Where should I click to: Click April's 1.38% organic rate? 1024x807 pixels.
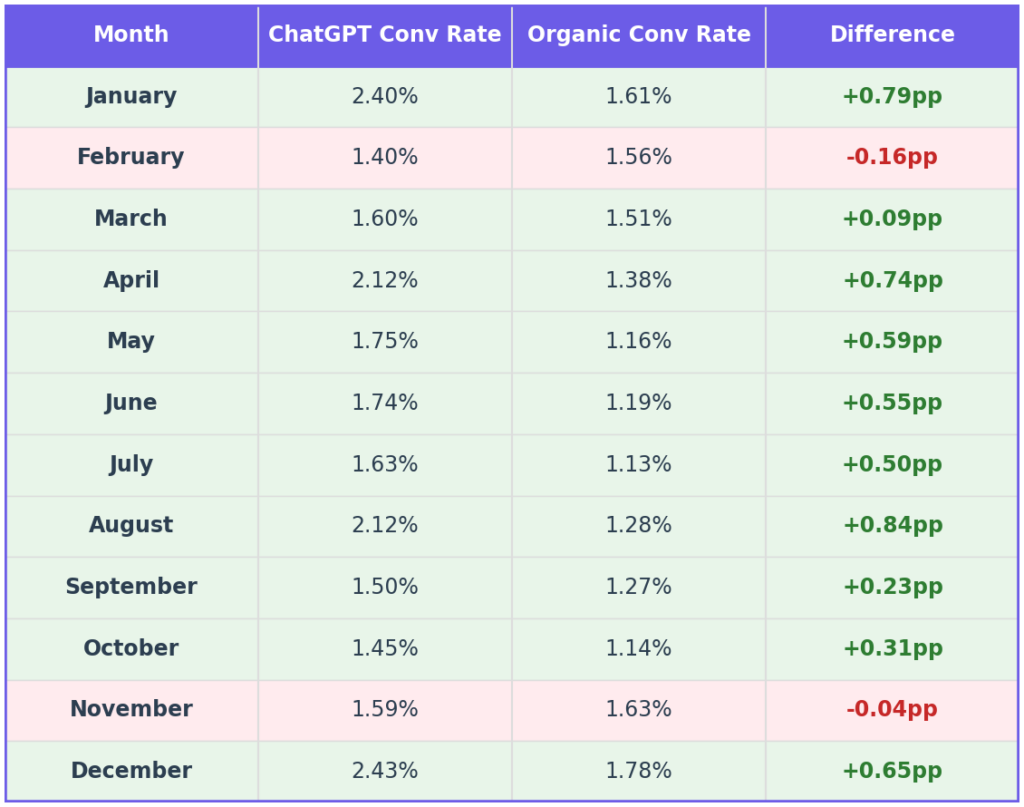639,281
